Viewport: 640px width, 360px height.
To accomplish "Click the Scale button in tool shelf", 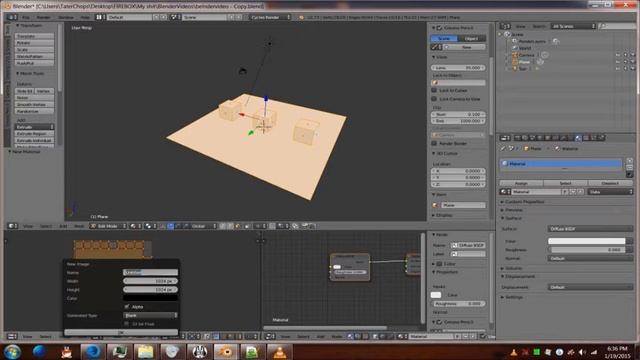I will [34, 49].
